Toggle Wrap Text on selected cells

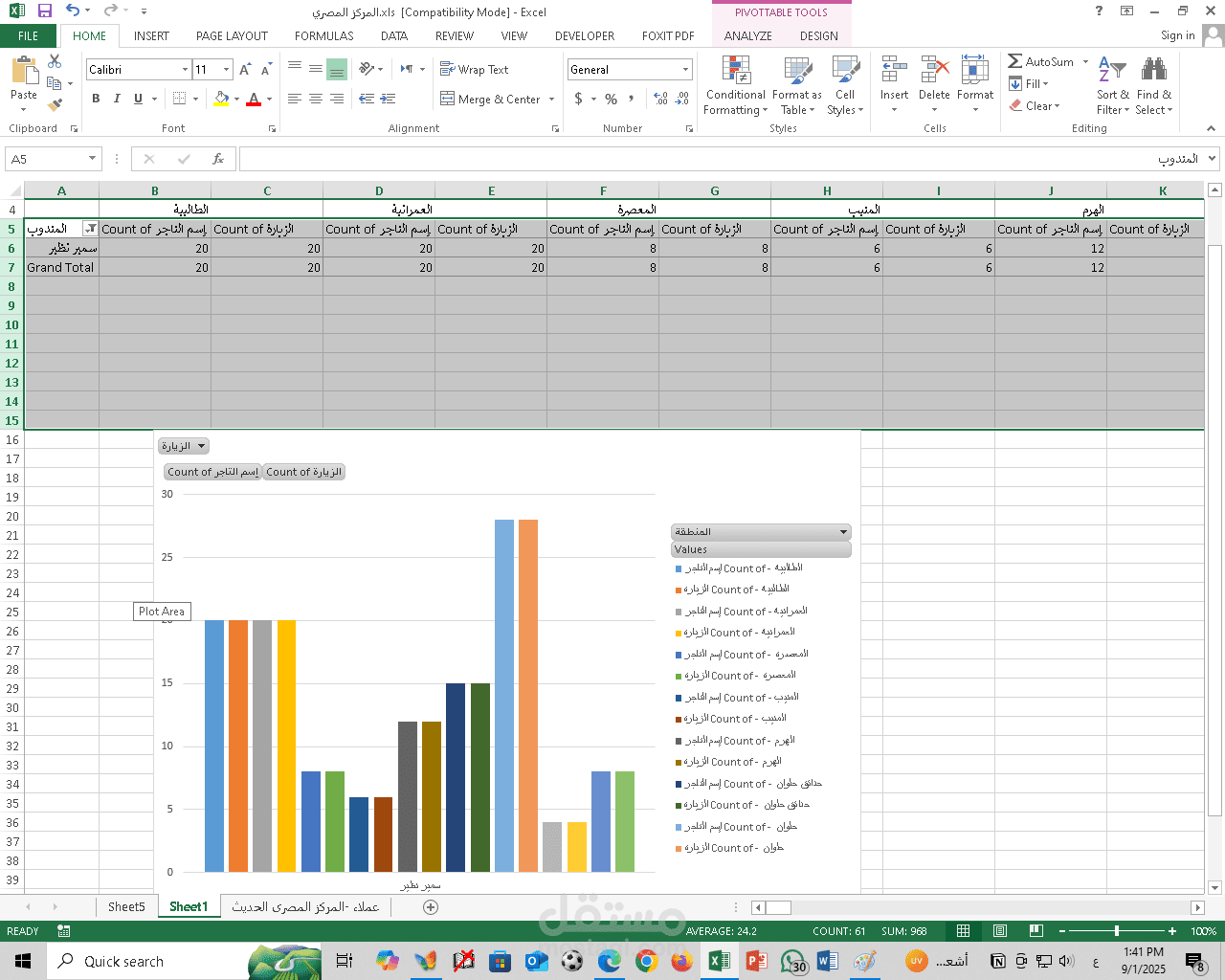click(x=474, y=70)
